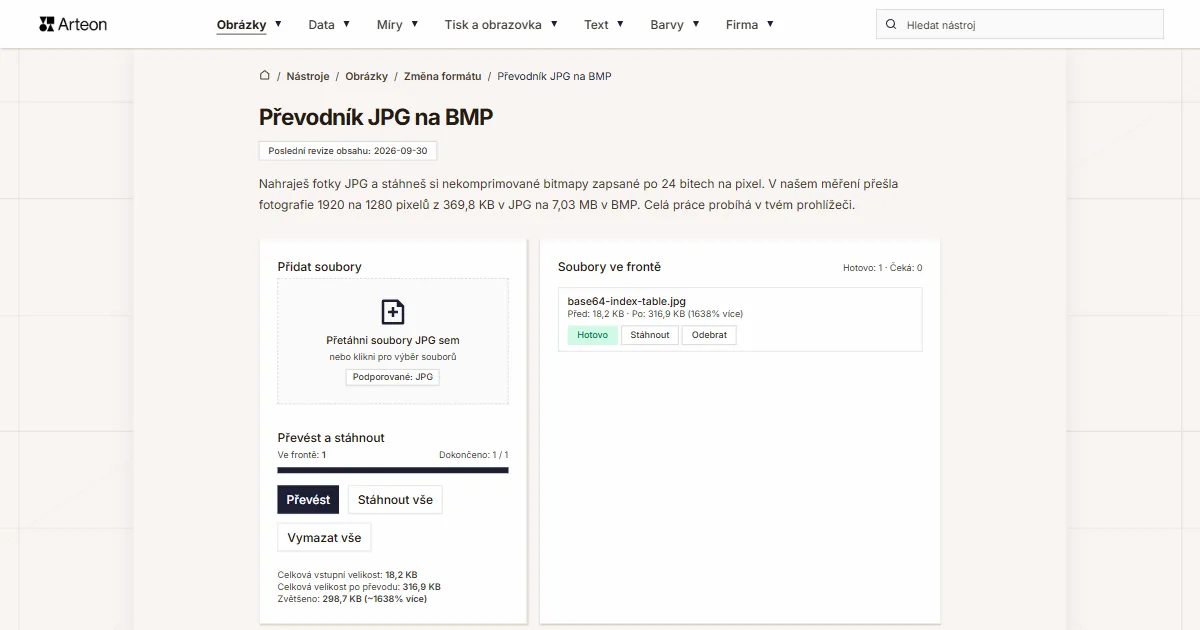This screenshot has width=1200, height=630.
Task: Open the Text navigation menu
Action: click(596, 24)
